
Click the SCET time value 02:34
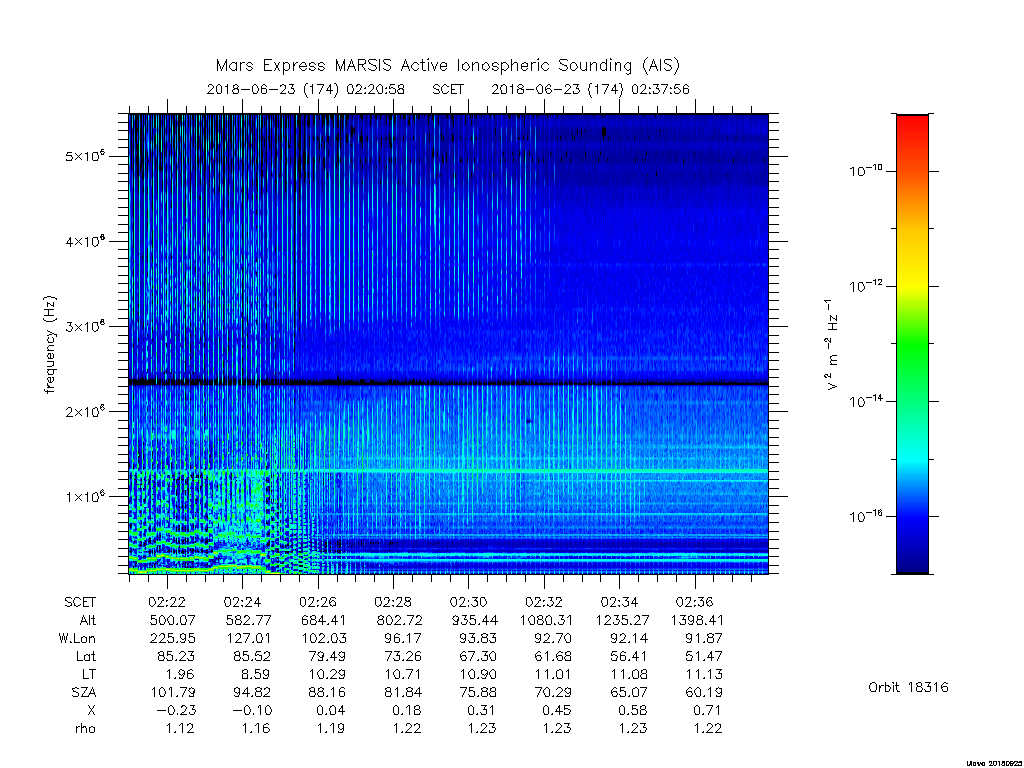(x=619, y=602)
